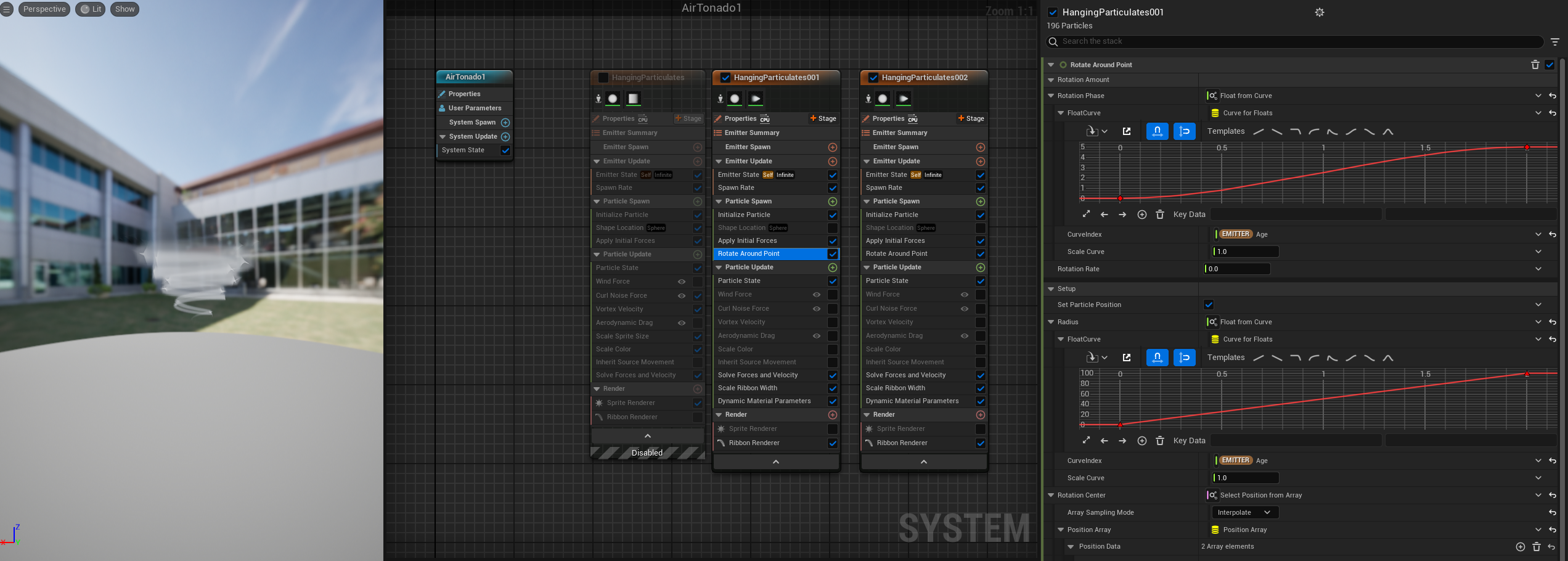The height and width of the screenshot is (561, 1568).
Task: Add module to HangingParticulates001 Particle Spawn
Action: (x=832, y=202)
